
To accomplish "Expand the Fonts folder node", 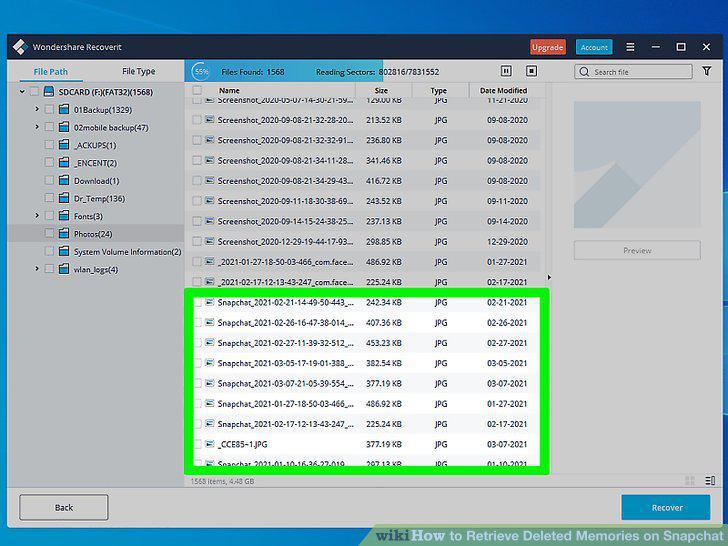I will click(37, 215).
